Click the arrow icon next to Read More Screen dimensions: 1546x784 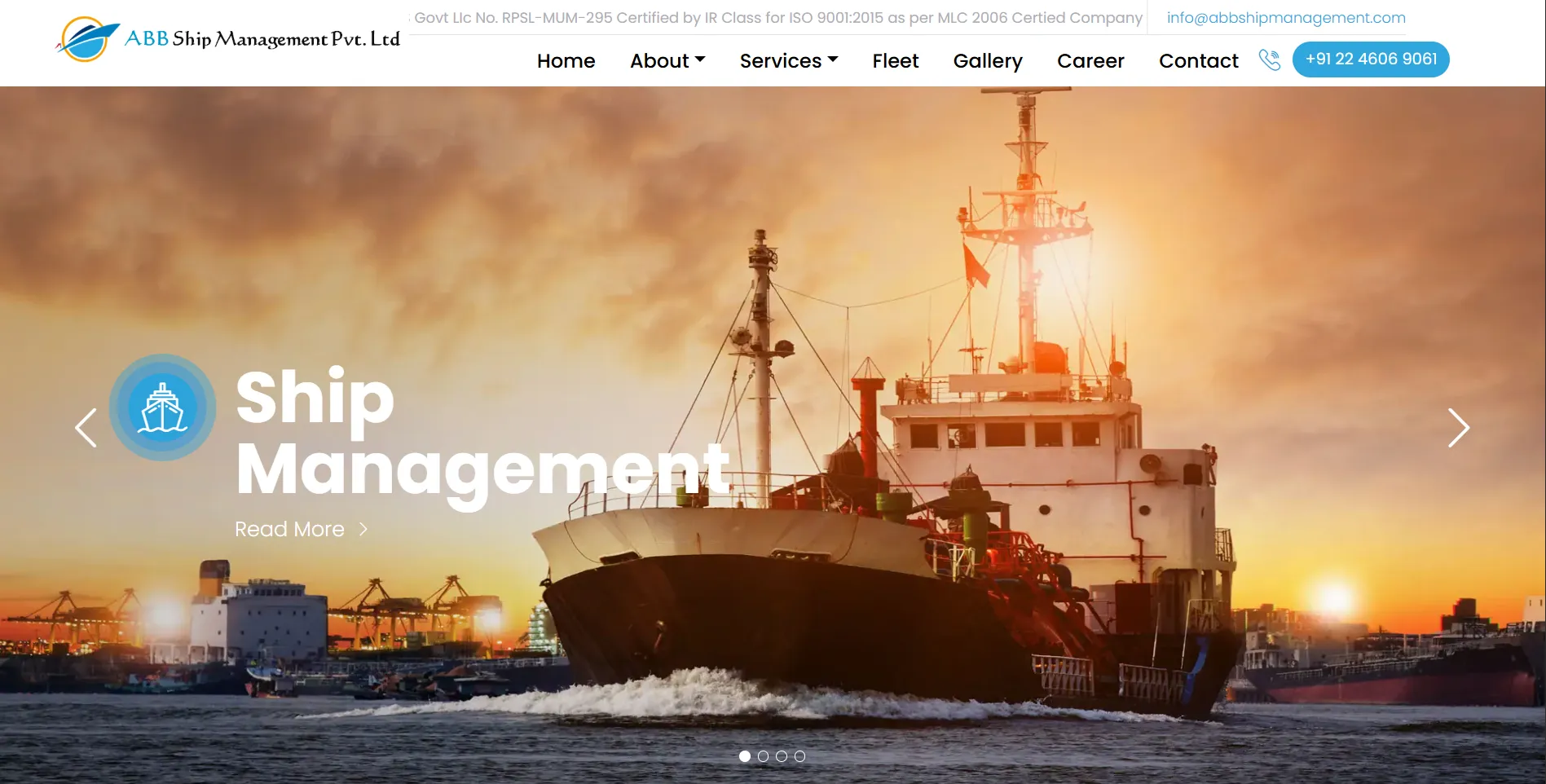pos(363,530)
